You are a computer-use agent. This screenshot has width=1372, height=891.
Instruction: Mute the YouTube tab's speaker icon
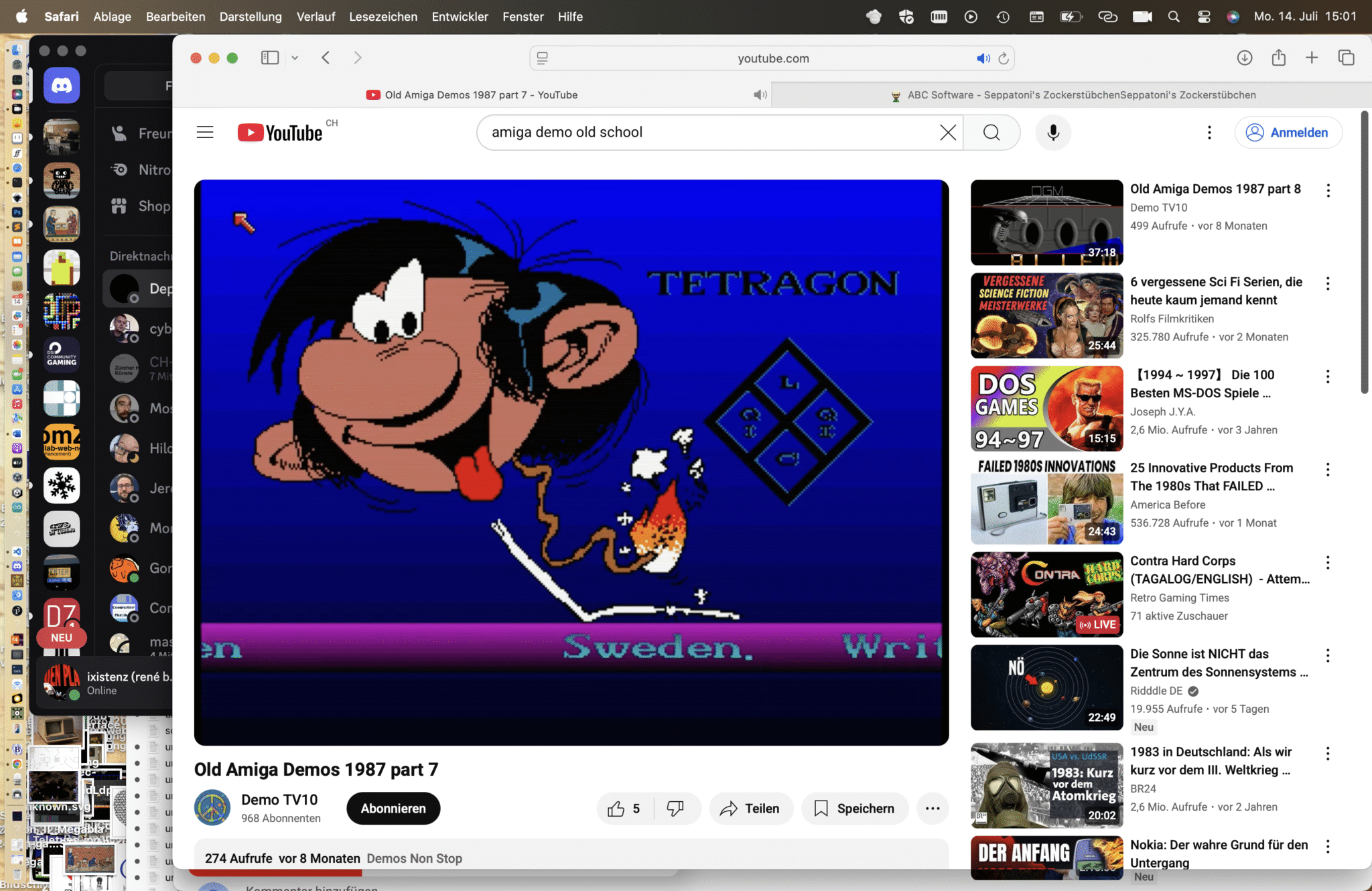tap(759, 95)
